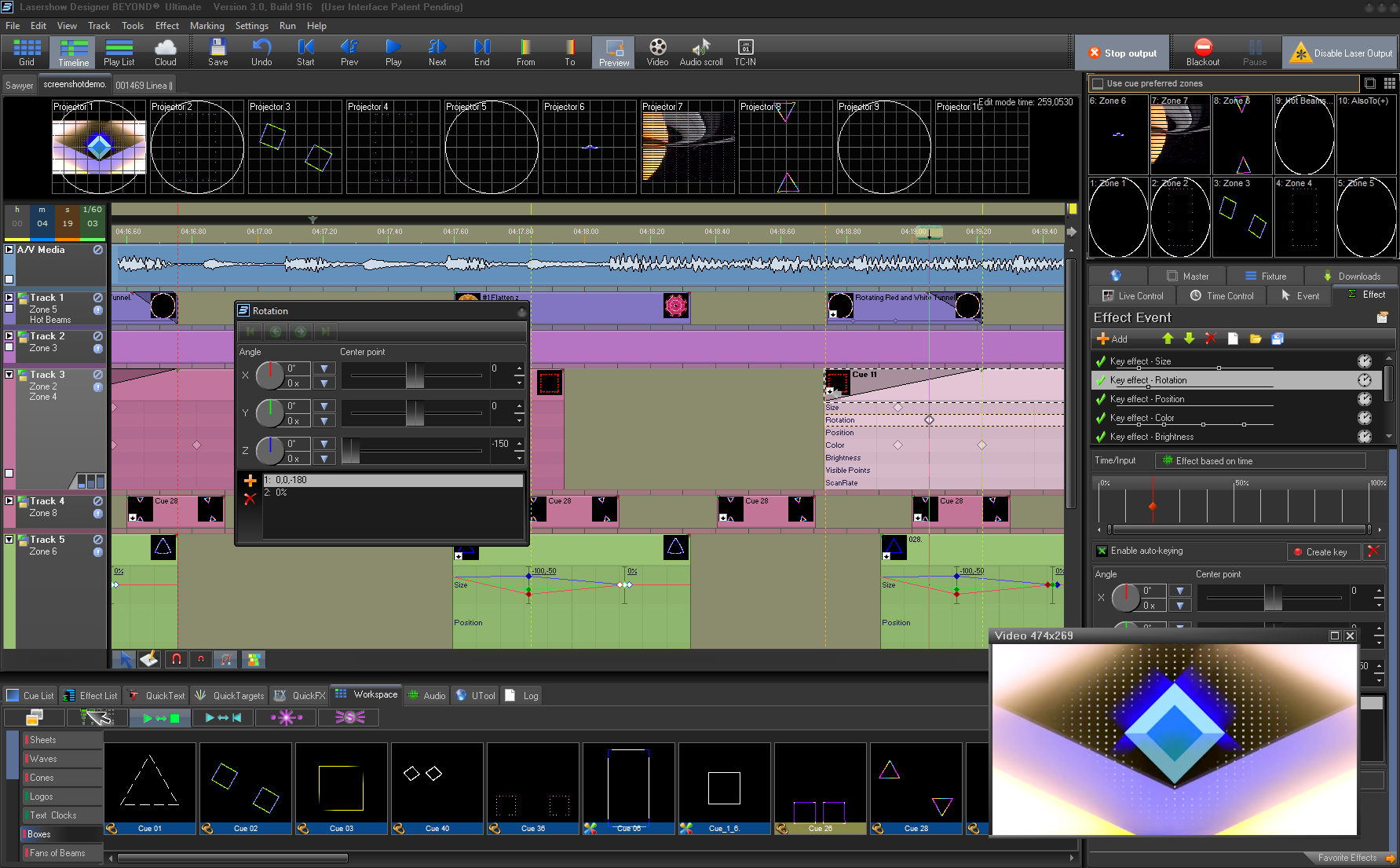Select the magnet snap tool

176,660
